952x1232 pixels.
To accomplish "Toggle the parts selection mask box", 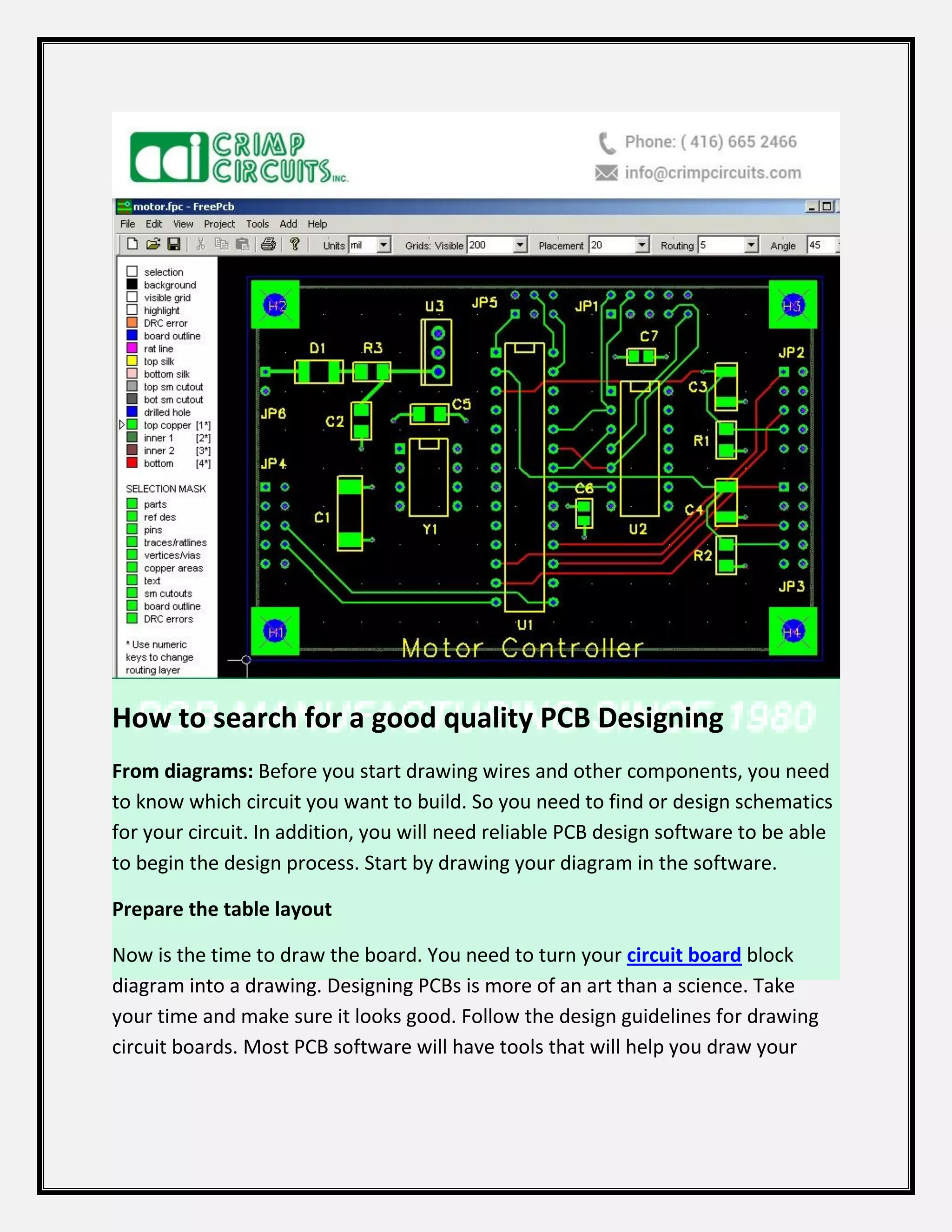I will (x=132, y=503).
